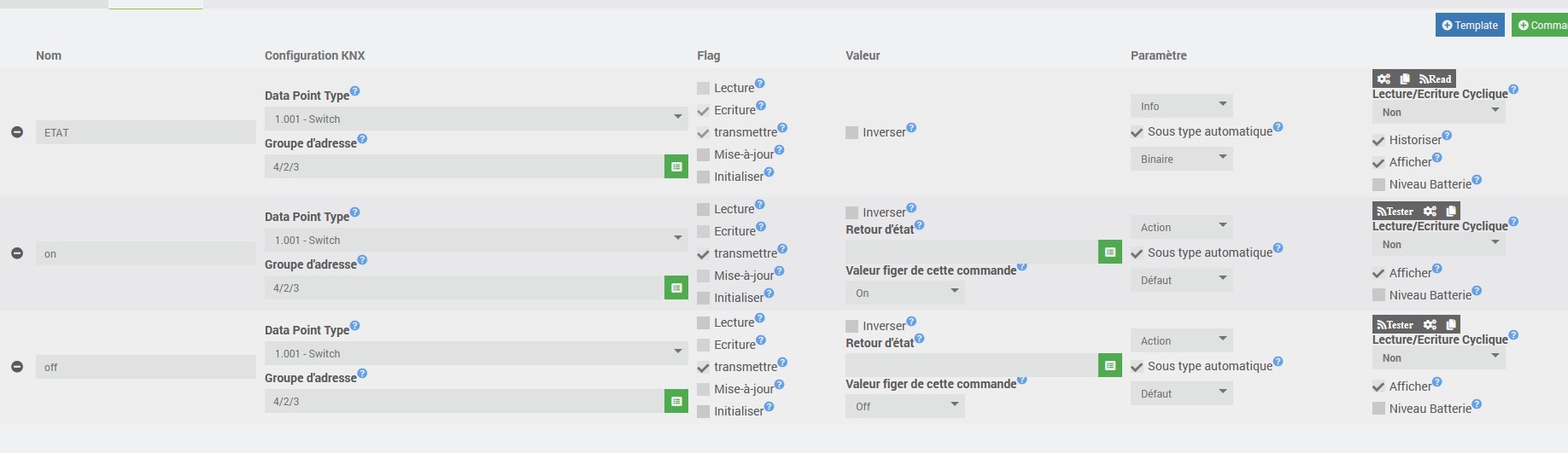Click the blue Template button
Viewport: 1568px width, 453px height.
(1470, 25)
